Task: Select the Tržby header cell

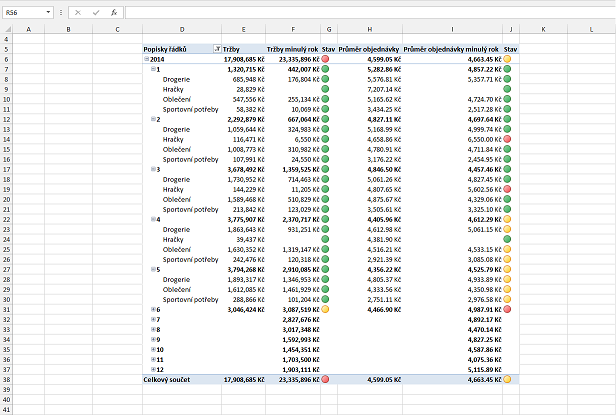Action: coord(244,49)
